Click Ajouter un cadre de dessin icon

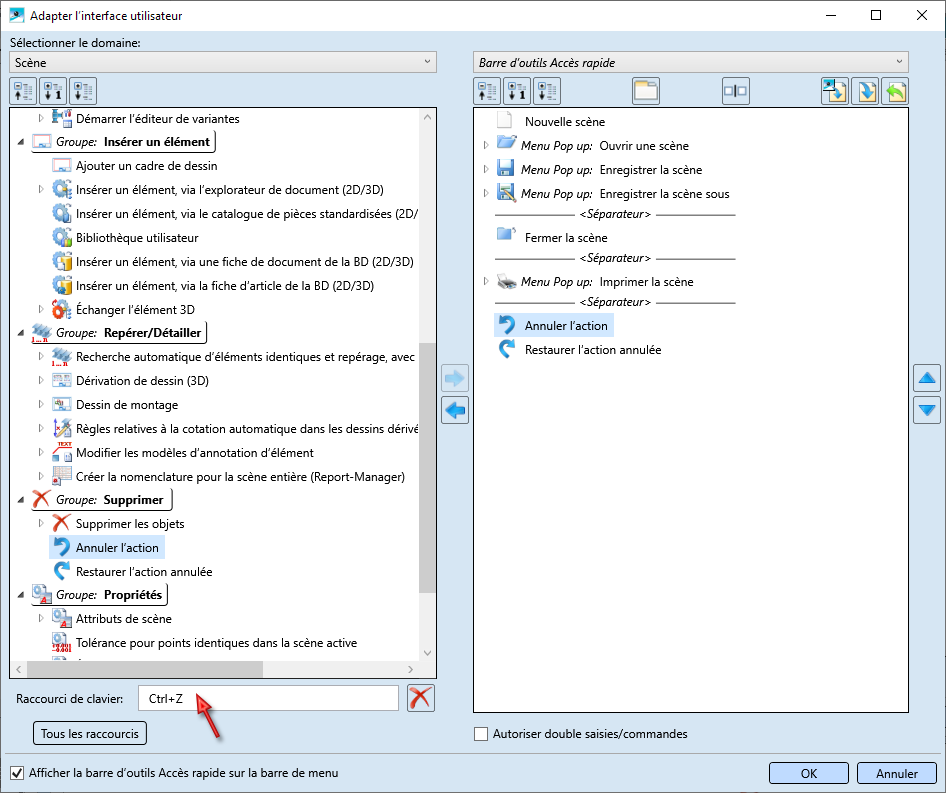pos(62,165)
